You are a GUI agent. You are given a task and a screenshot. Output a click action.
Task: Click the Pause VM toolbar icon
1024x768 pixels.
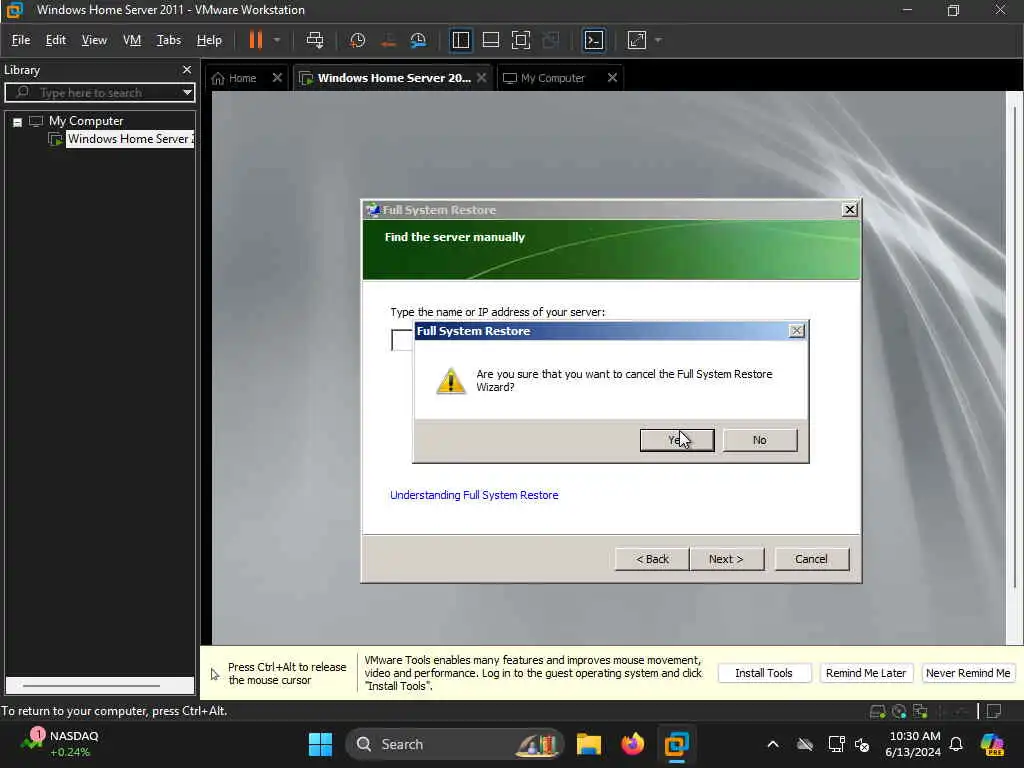(x=255, y=40)
